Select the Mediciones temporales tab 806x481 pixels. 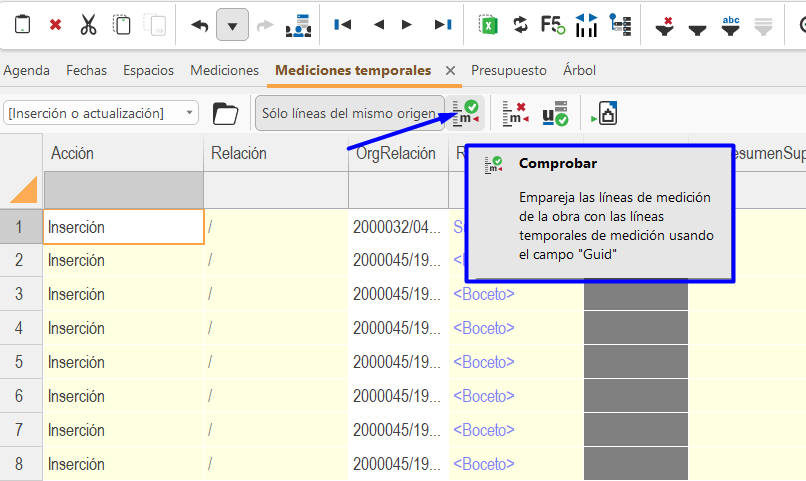point(353,70)
